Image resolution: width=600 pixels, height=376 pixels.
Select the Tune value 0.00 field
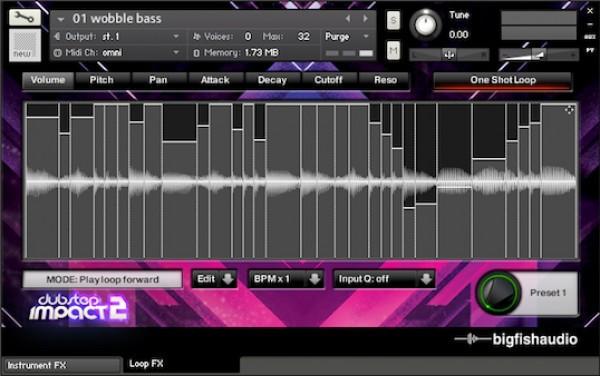[458, 35]
